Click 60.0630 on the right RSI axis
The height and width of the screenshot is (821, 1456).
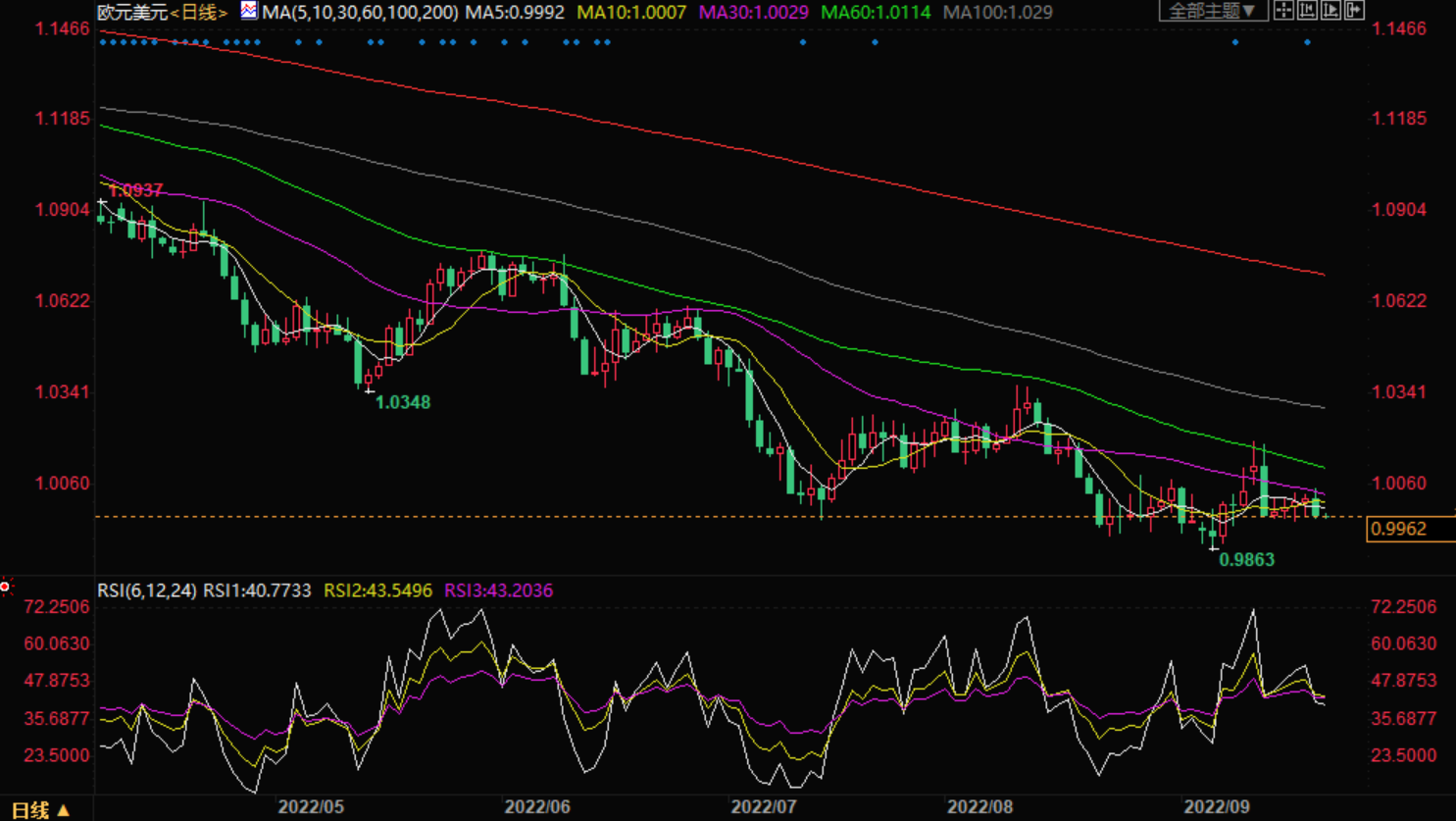[x=1404, y=643]
